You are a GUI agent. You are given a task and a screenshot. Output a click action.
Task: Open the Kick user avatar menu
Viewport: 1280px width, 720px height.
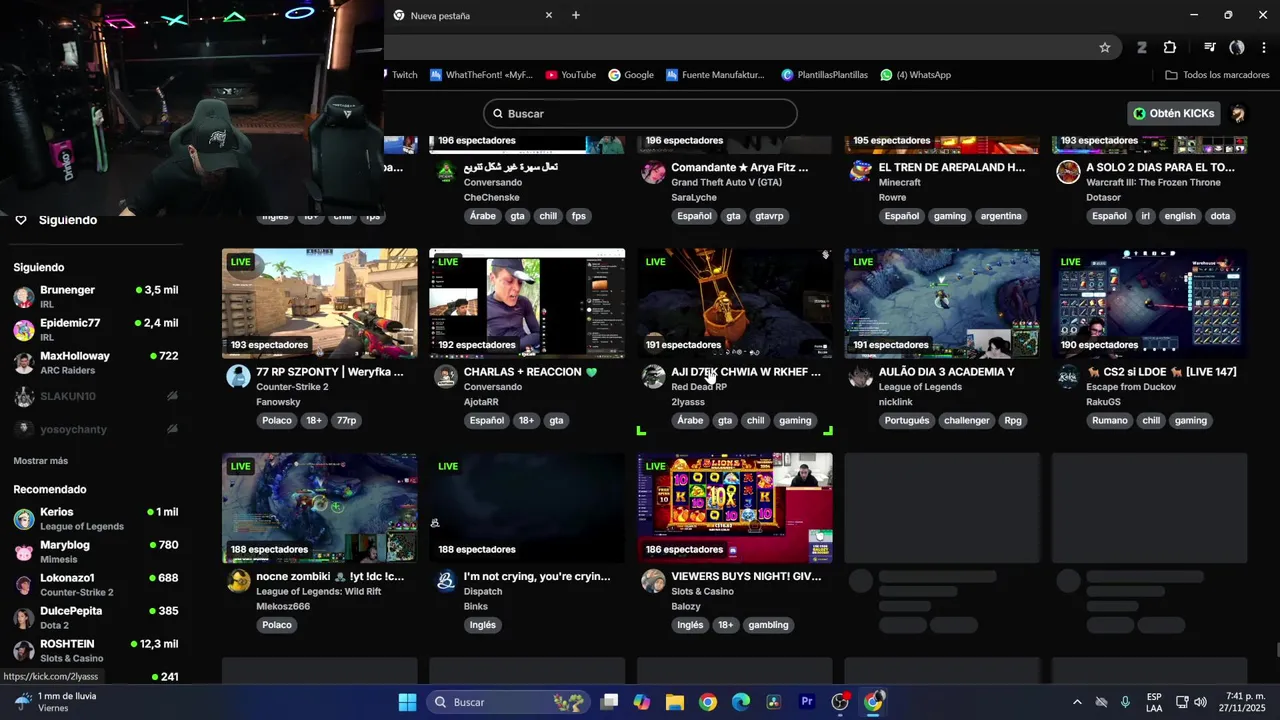coord(1238,114)
